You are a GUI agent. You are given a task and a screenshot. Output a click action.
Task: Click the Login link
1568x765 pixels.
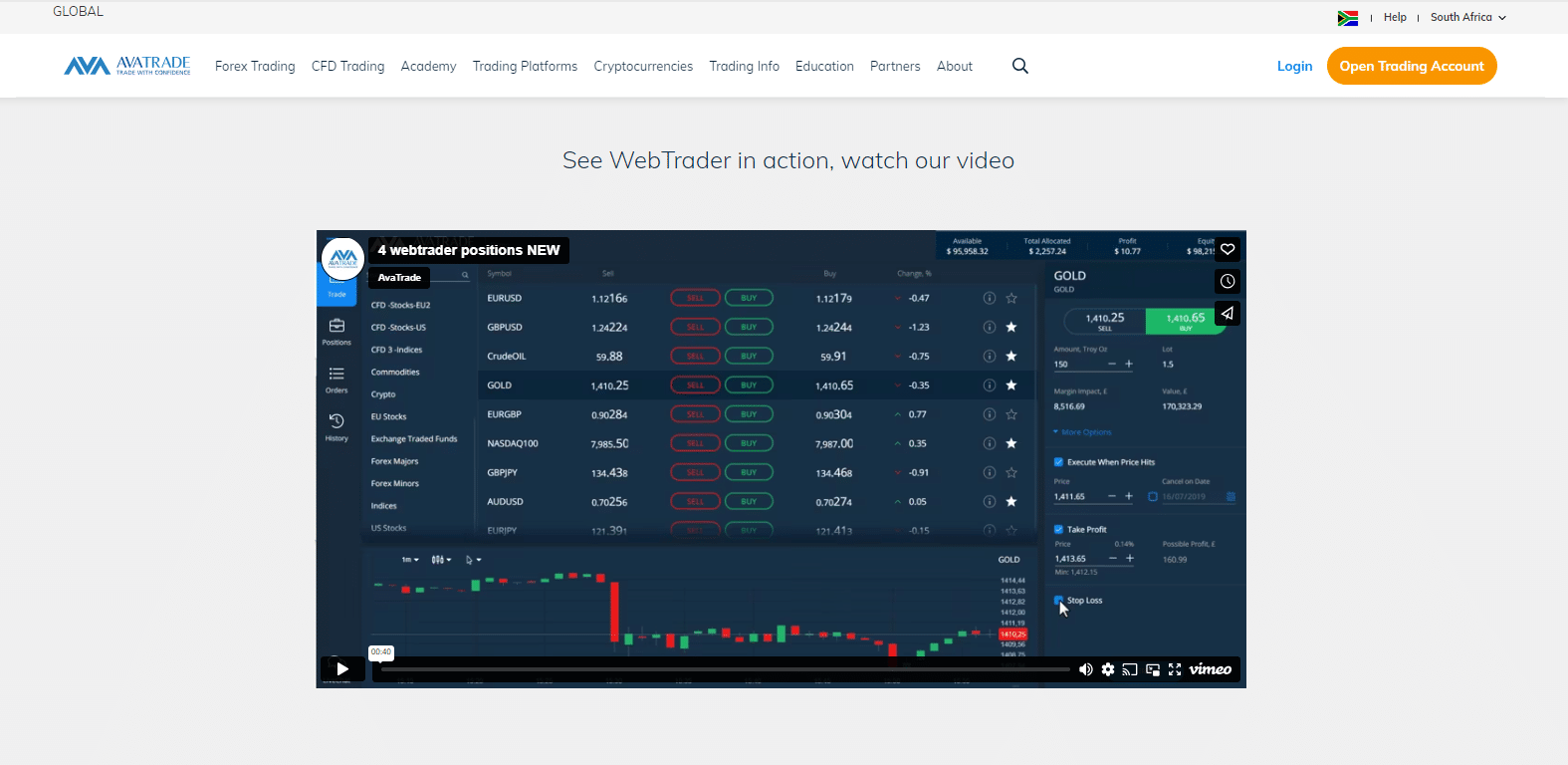1294,66
